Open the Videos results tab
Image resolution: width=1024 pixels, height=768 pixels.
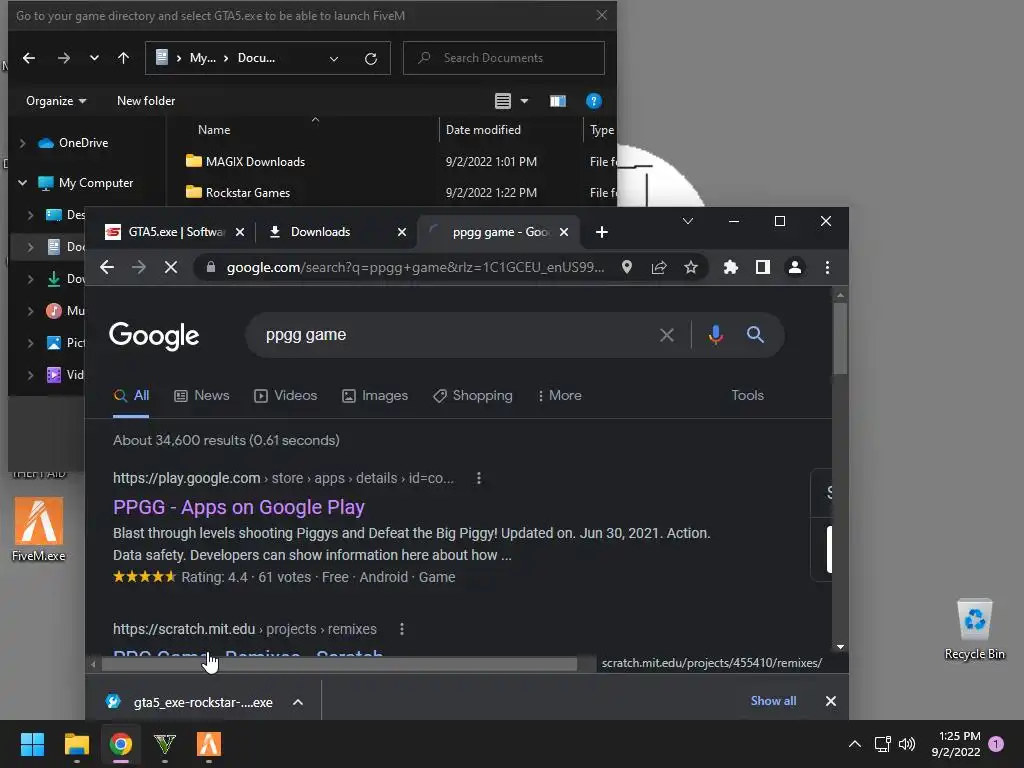coord(285,396)
